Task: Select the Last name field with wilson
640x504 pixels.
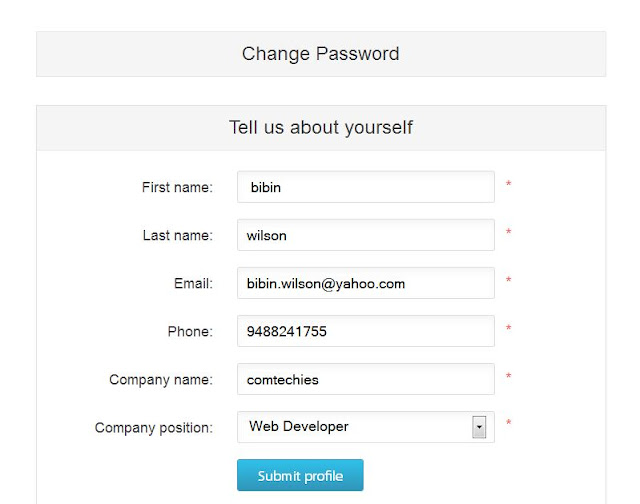Action: coord(366,235)
